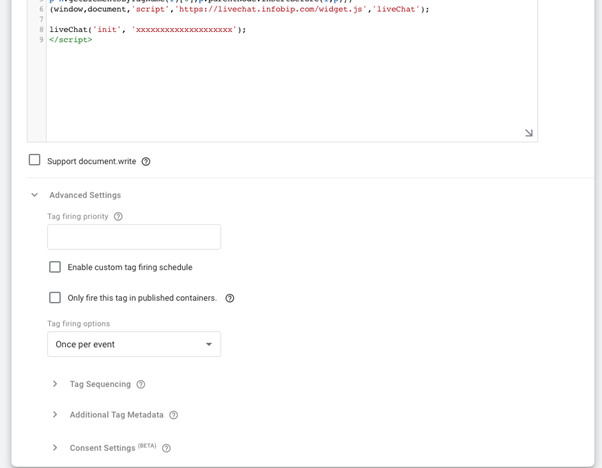Check Enable custom tag firing schedule
Screen dimensions: 602x468
point(55,267)
